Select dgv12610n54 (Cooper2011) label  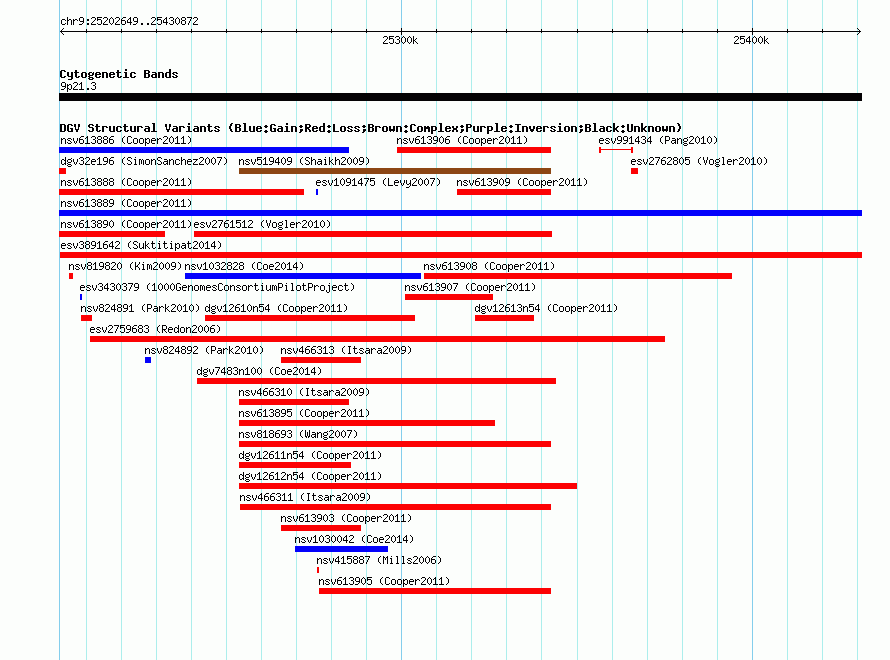point(276,308)
